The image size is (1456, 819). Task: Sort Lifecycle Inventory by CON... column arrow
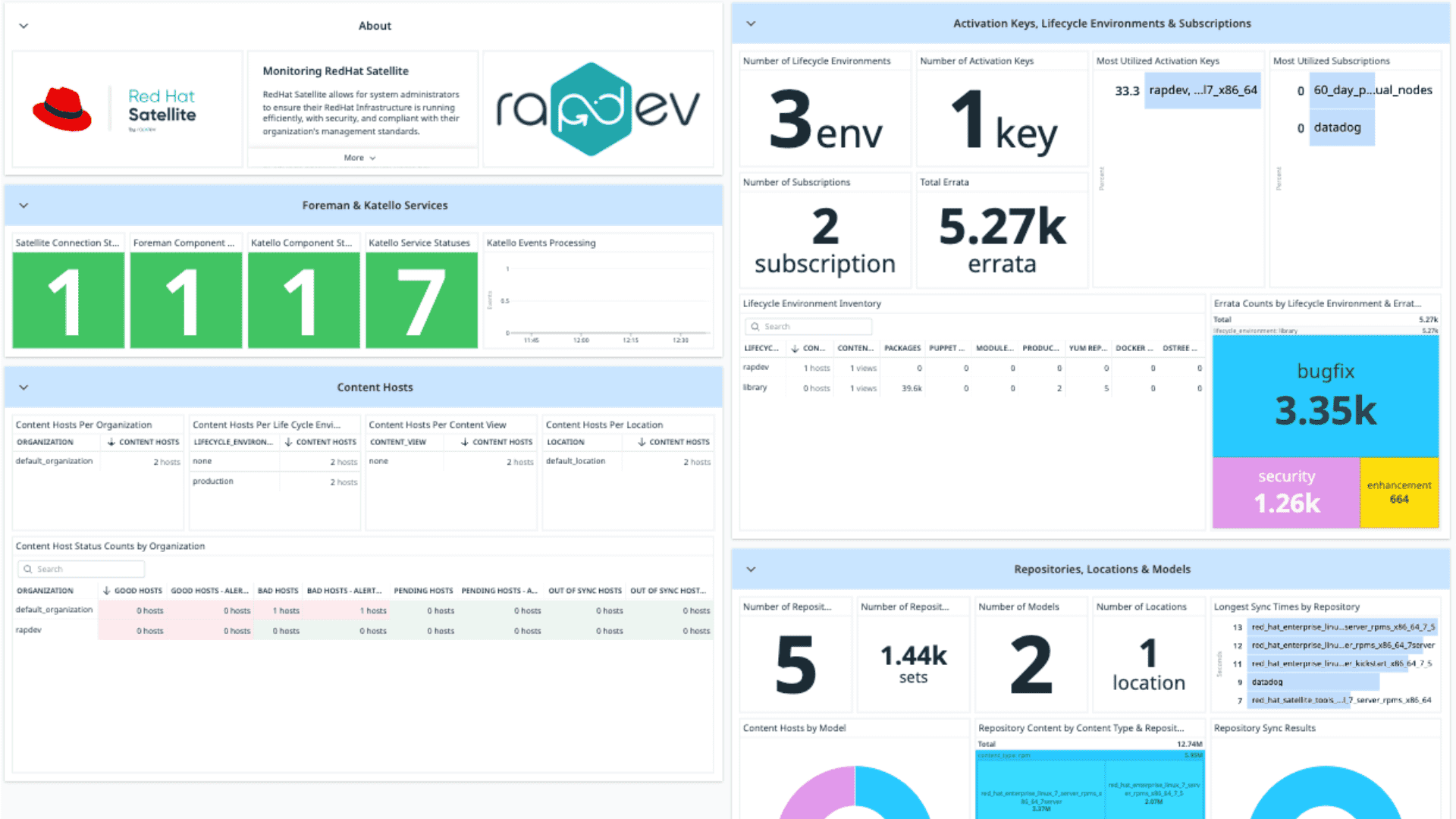(x=795, y=349)
